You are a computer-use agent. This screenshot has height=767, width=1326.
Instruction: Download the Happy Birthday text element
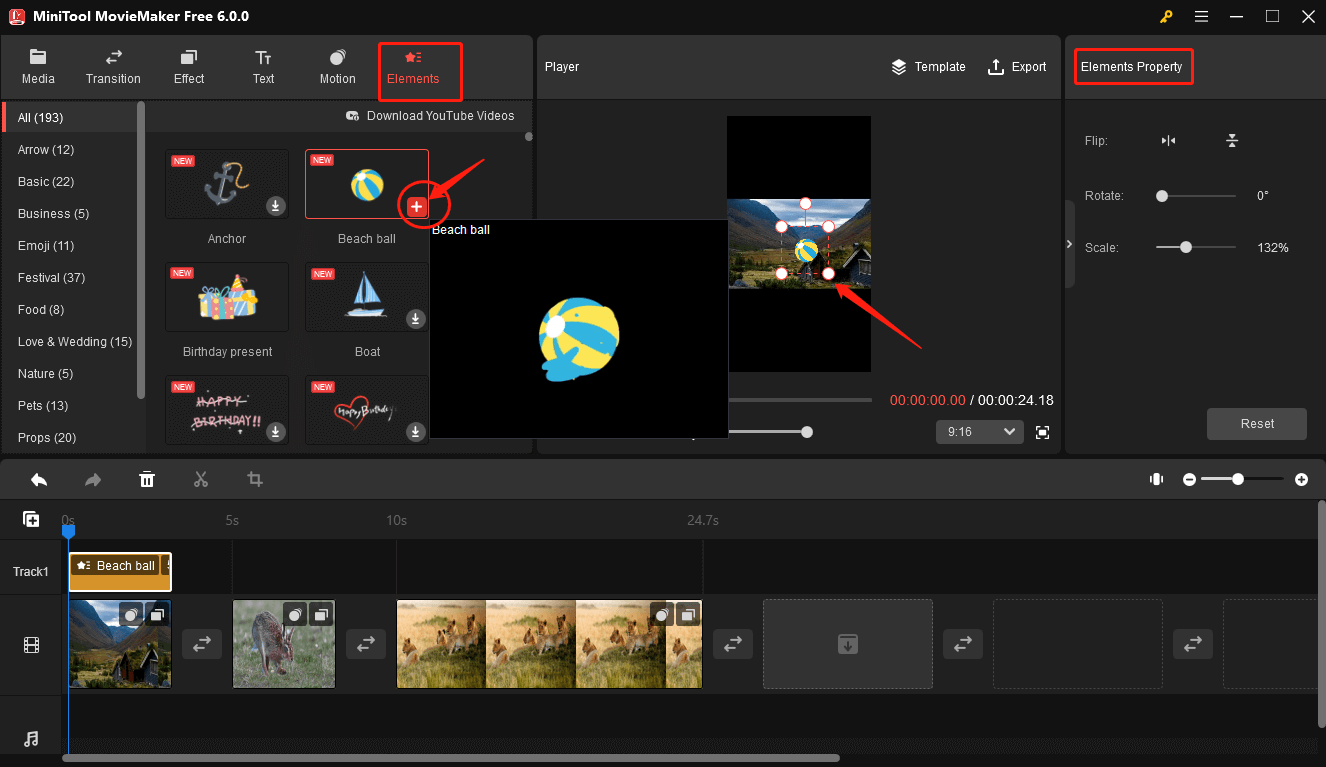tap(276, 432)
